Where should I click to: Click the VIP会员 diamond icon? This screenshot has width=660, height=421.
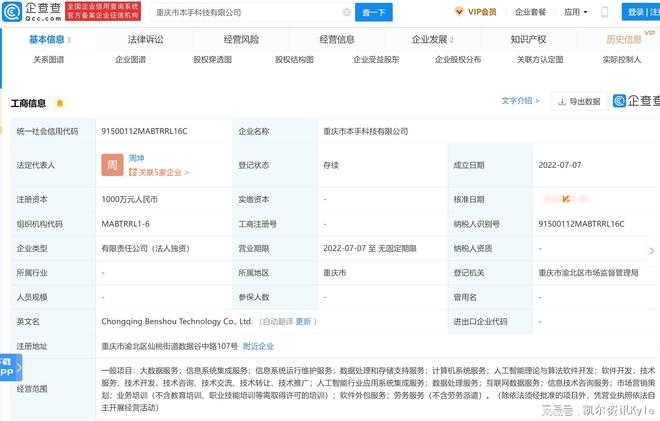pyautogui.click(x=459, y=12)
